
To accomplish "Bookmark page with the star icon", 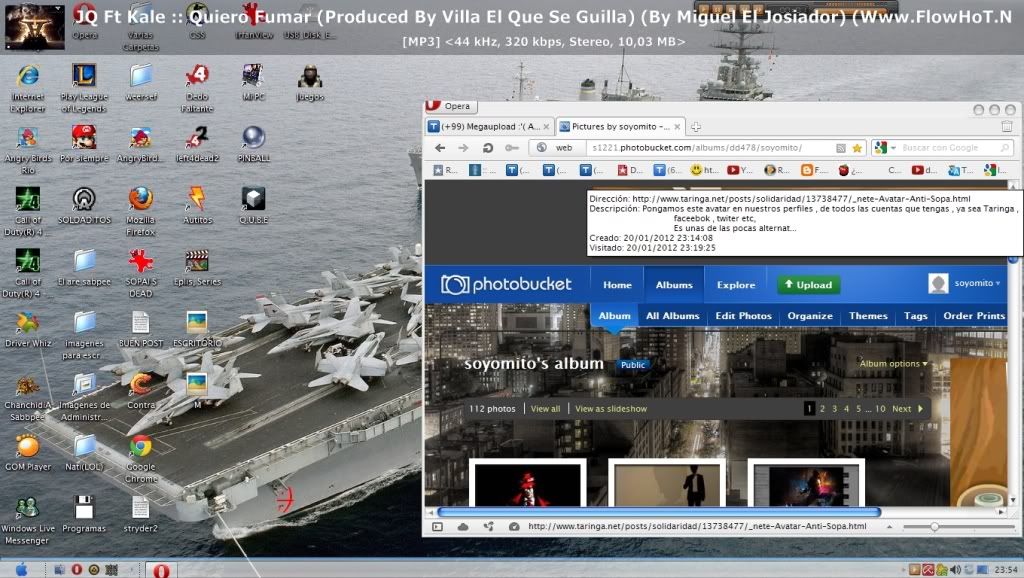I will point(857,148).
